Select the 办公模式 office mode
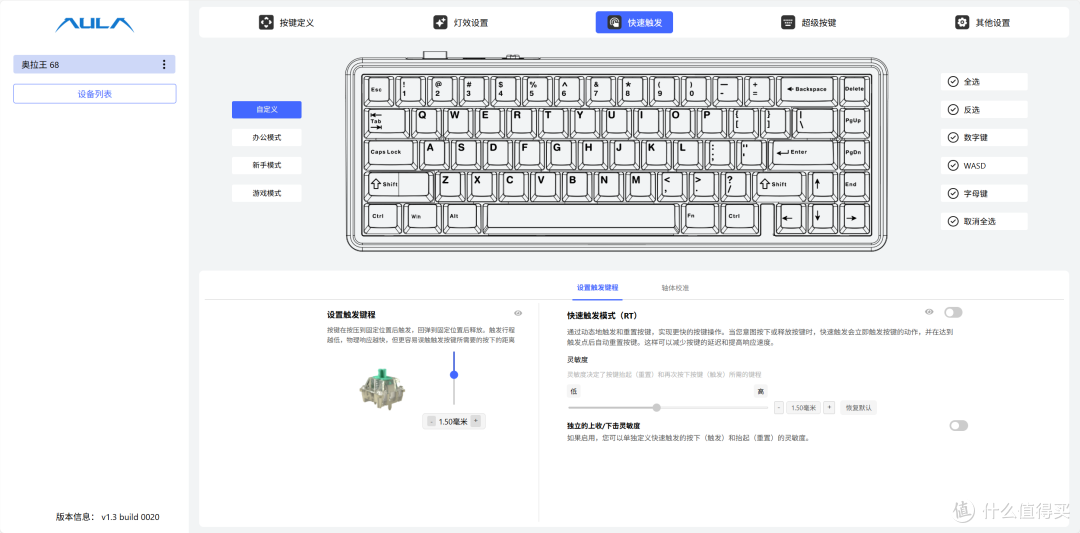This screenshot has height=533, width=1080. tap(267, 138)
